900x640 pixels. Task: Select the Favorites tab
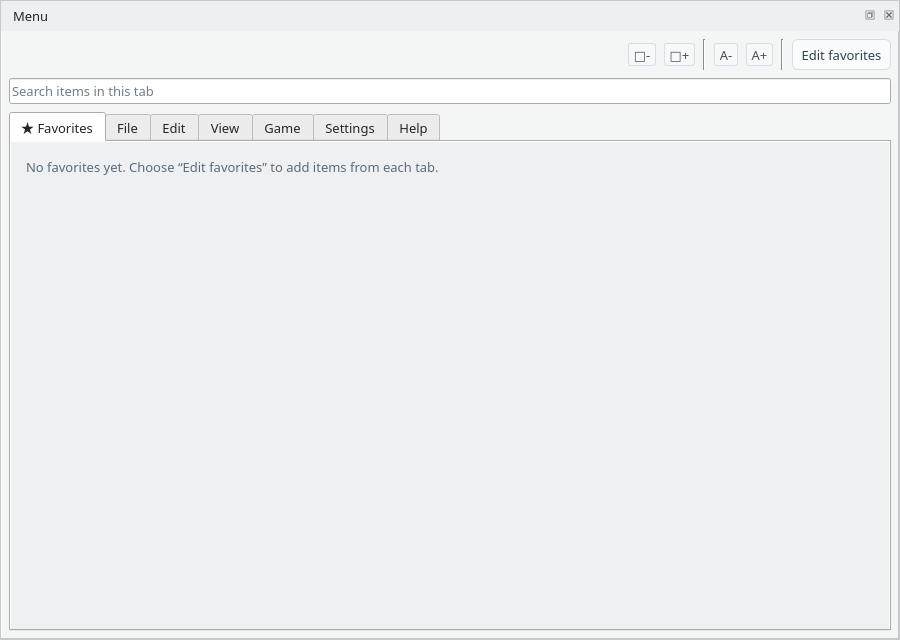pyautogui.click(x=57, y=127)
